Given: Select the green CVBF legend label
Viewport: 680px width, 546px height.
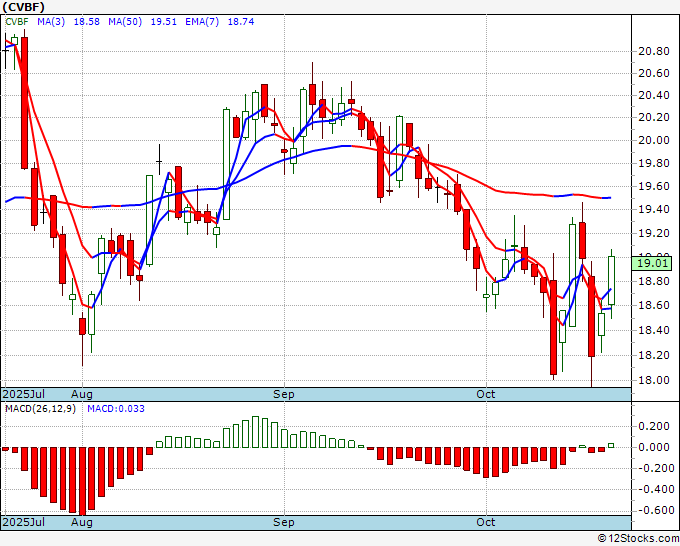Looking at the screenshot, I should pyautogui.click(x=17, y=22).
